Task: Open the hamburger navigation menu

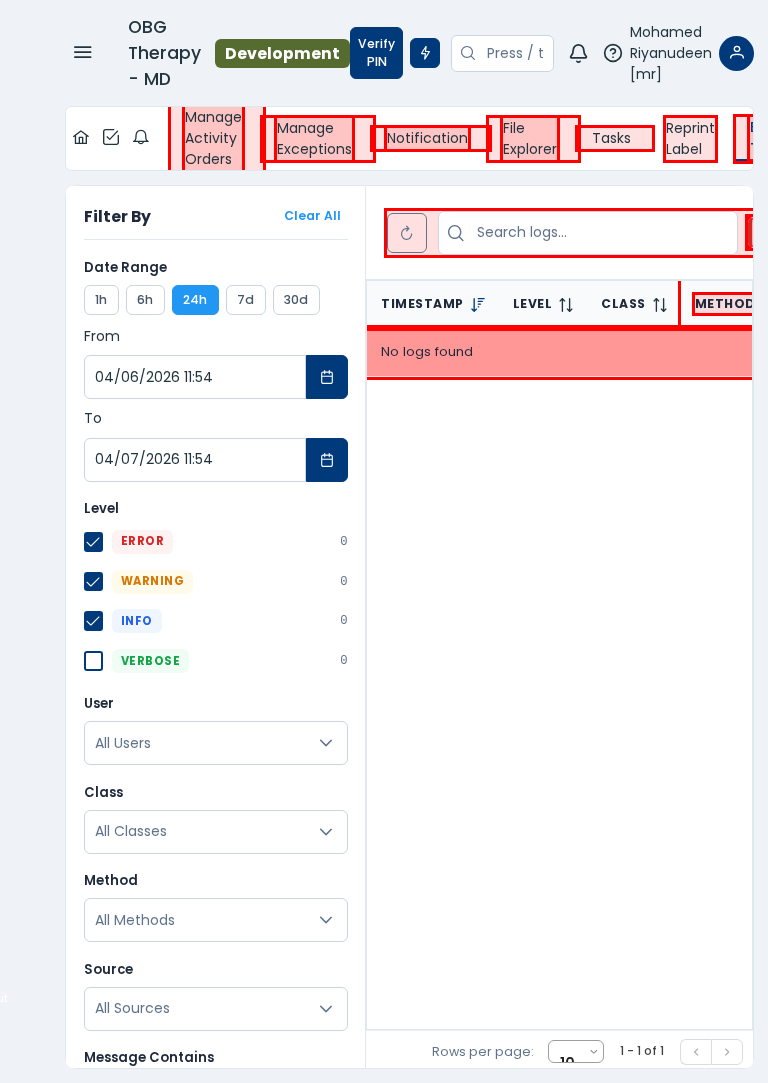Action: click(x=83, y=53)
